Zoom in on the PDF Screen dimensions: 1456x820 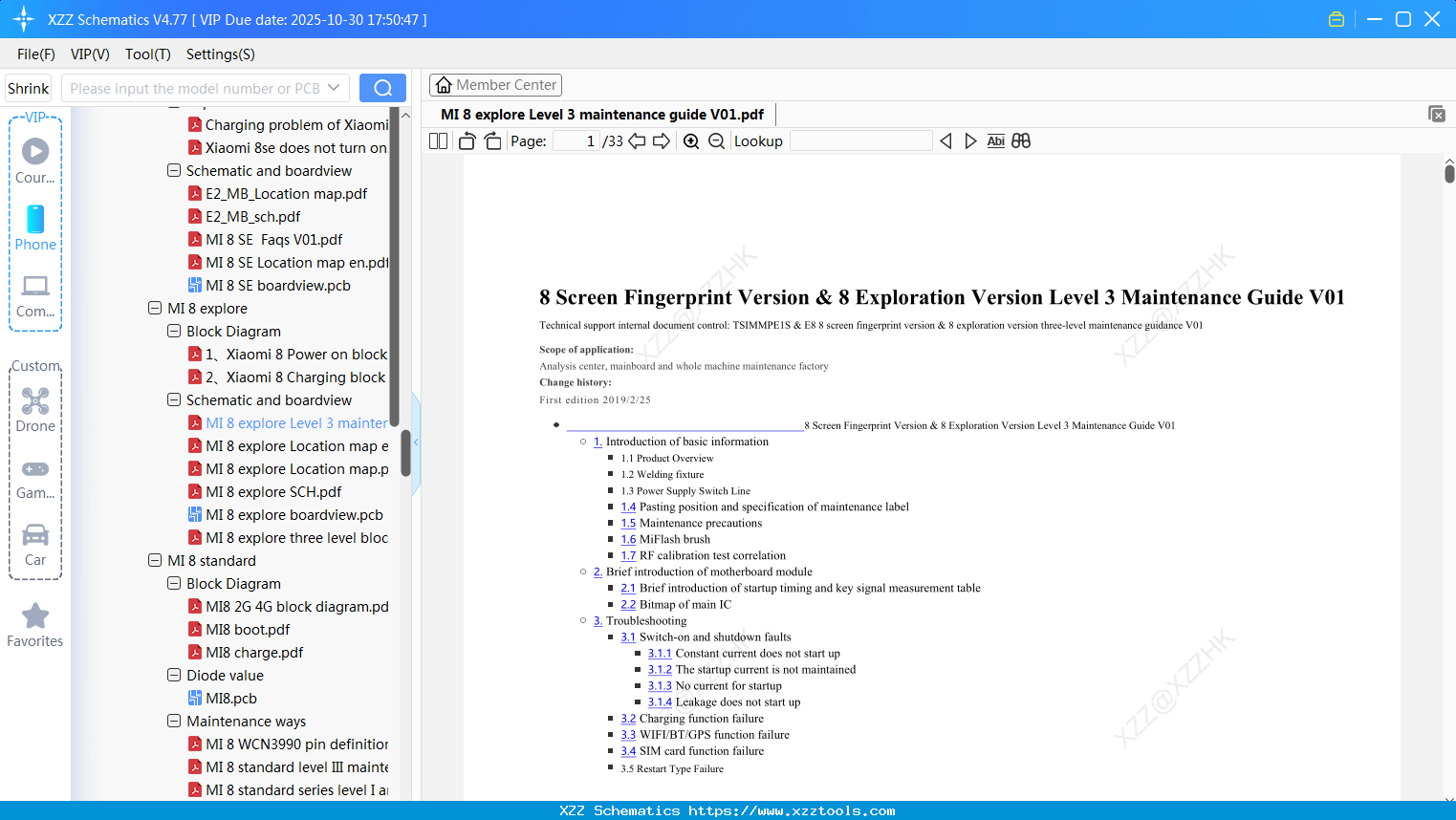(691, 141)
